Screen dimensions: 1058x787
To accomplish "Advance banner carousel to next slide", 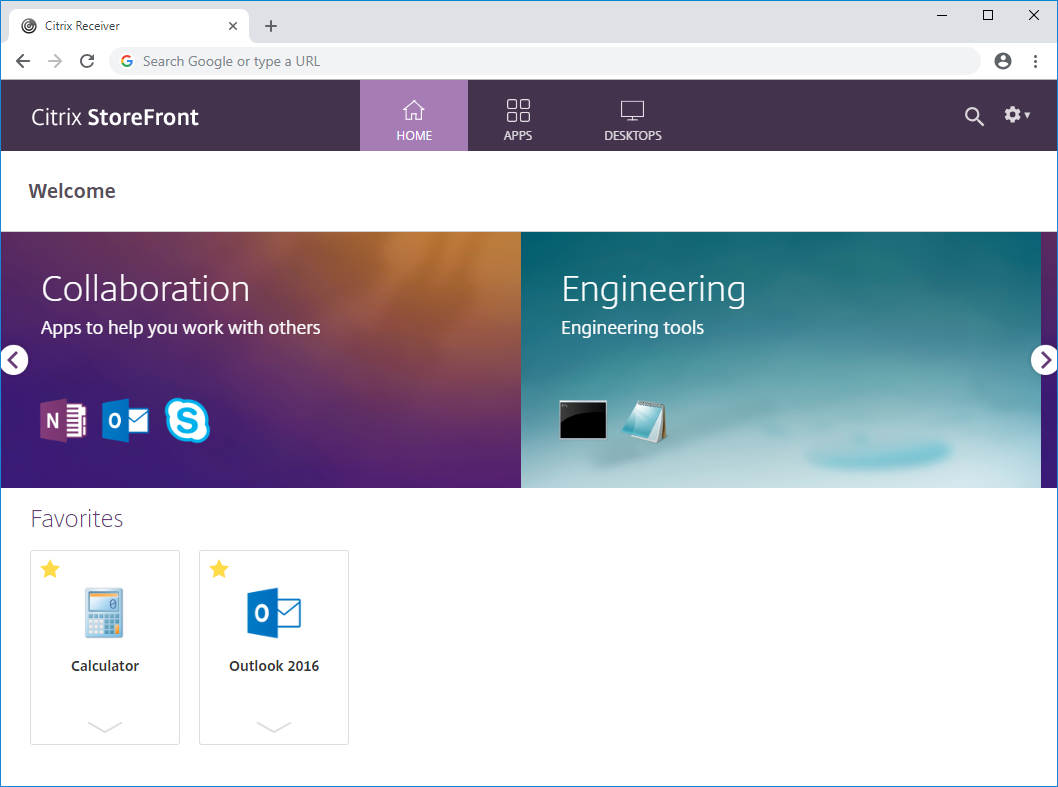I will pos(1044,360).
